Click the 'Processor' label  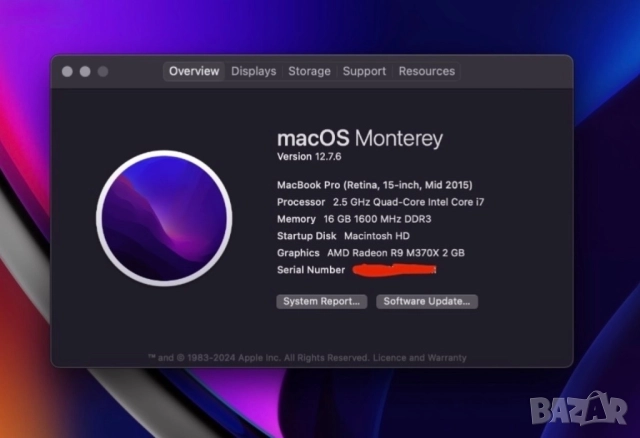[x=301, y=202]
